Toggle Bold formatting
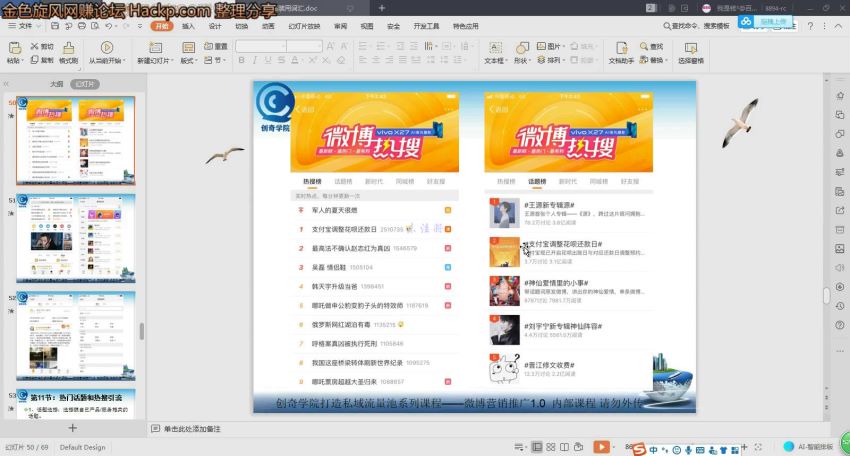 point(241,60)
